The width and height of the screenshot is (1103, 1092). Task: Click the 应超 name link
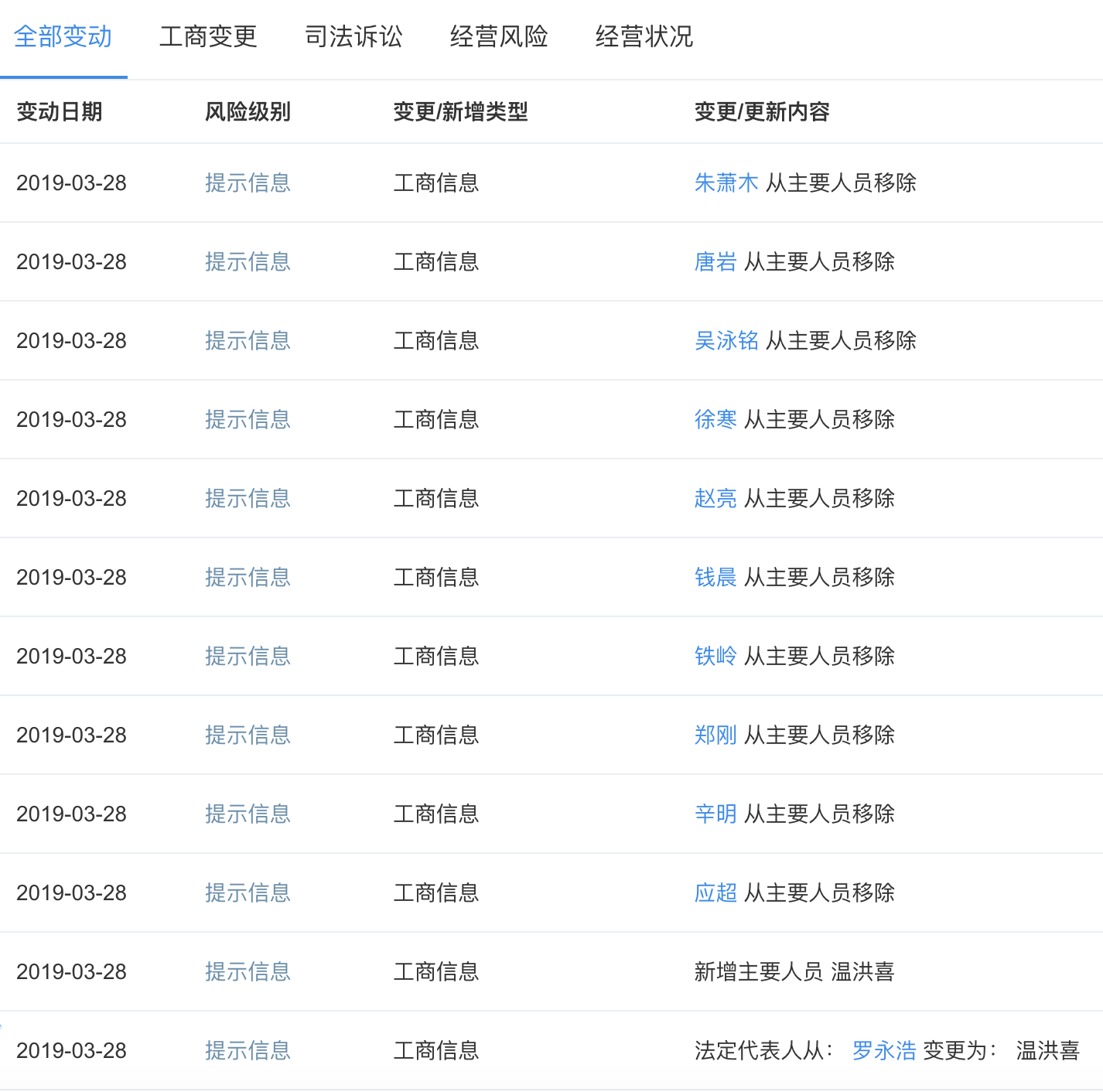[x=715, y=892]
